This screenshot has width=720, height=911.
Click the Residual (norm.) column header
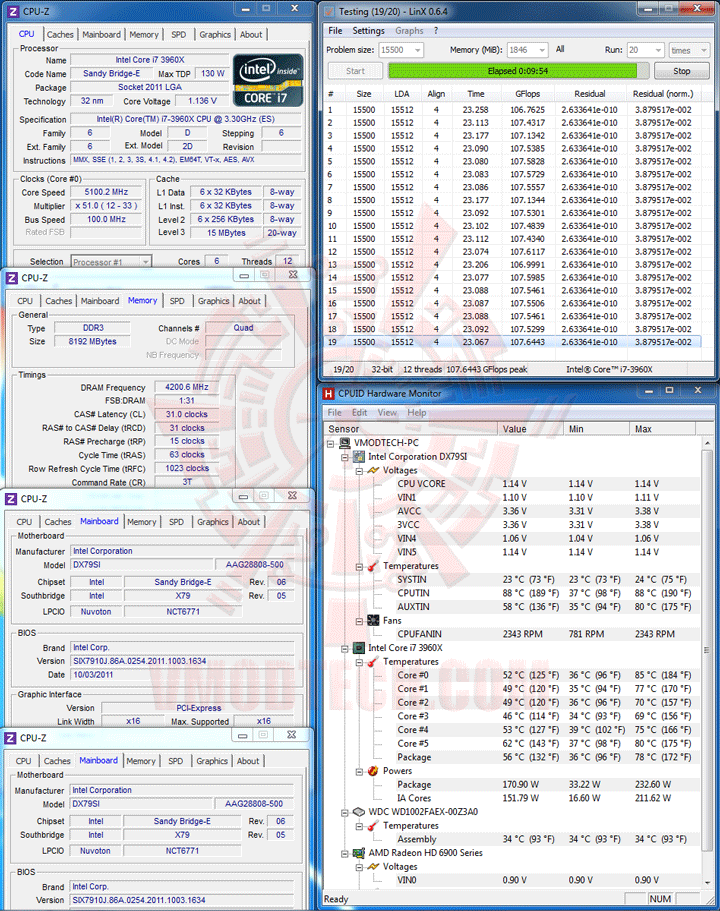pos(663,94)
